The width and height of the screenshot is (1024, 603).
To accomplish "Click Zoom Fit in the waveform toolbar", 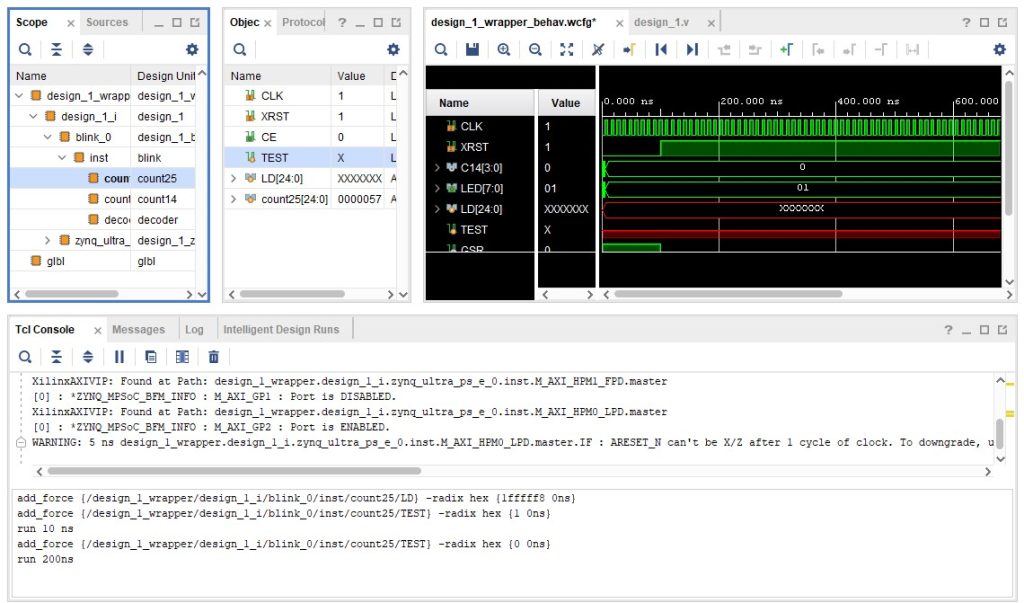I will pyautogui.click(x=566, y=49).
